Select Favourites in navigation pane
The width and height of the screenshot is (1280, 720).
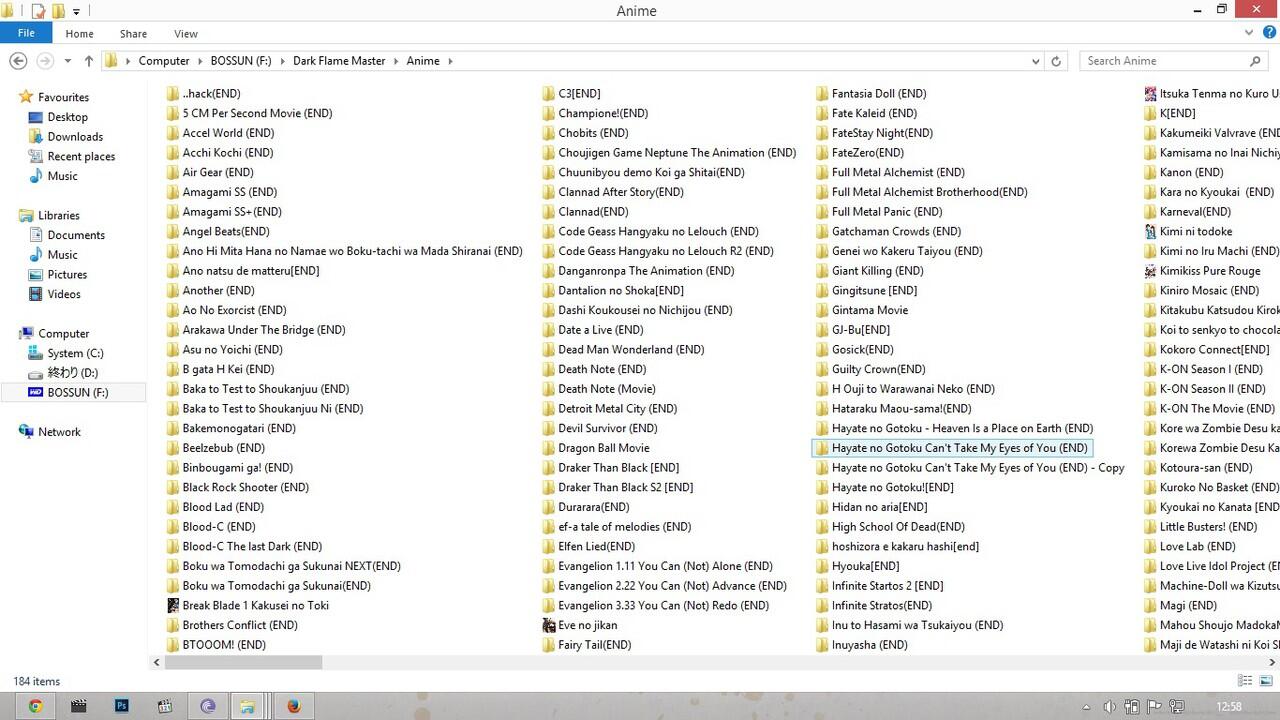click(x=63, y=97)
